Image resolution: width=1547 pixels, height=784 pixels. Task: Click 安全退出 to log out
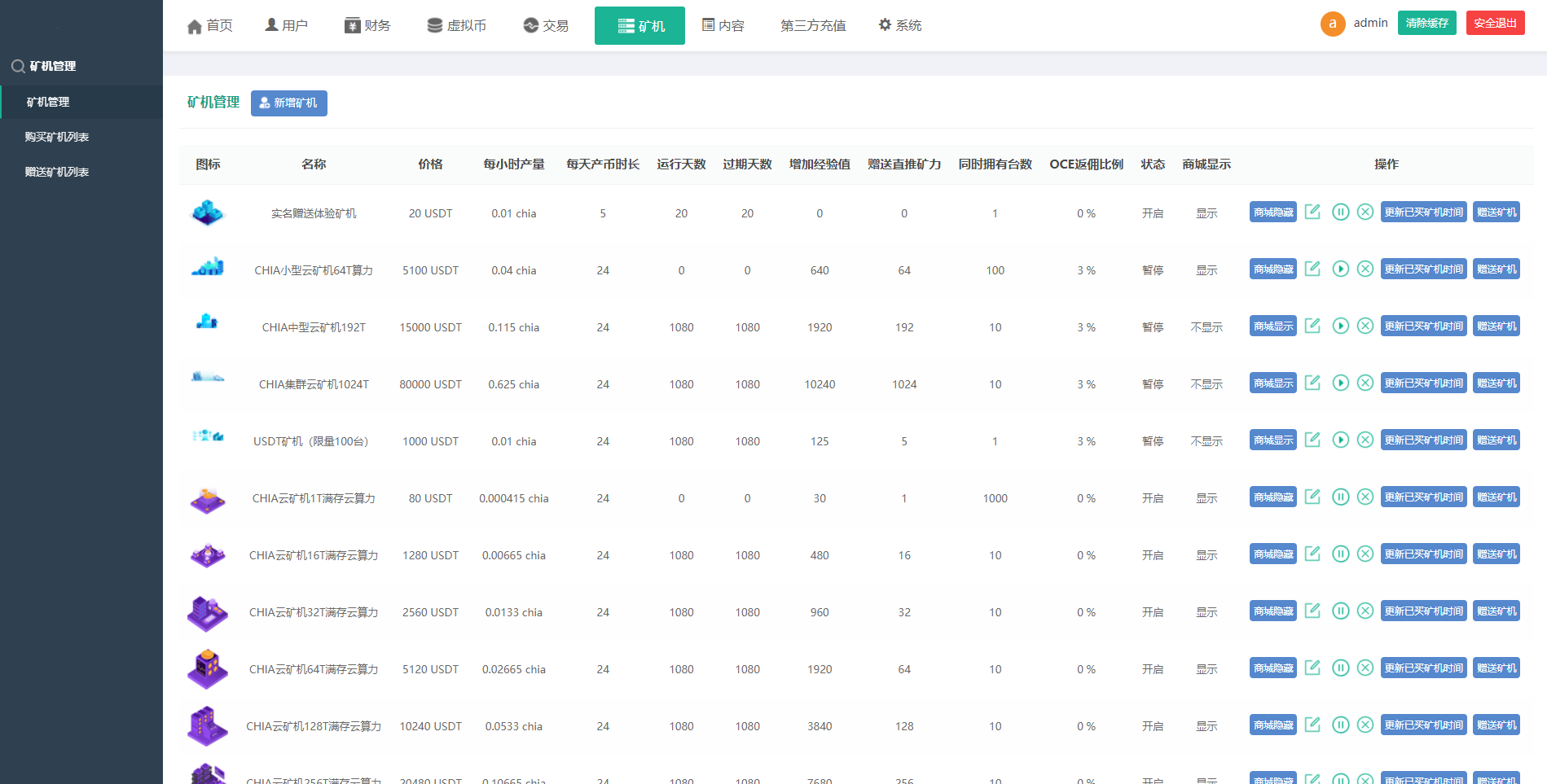1495,23
